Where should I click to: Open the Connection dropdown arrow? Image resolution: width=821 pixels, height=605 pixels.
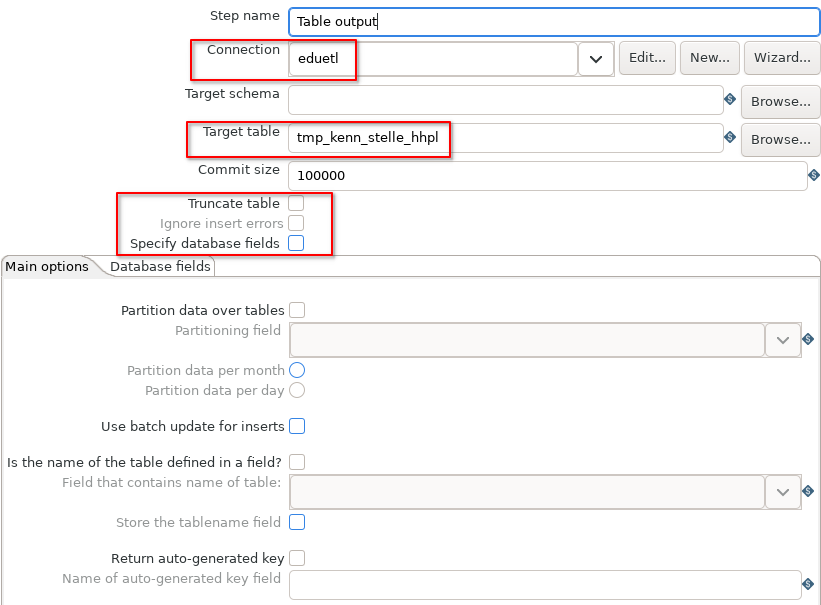(x=596, y=59)
